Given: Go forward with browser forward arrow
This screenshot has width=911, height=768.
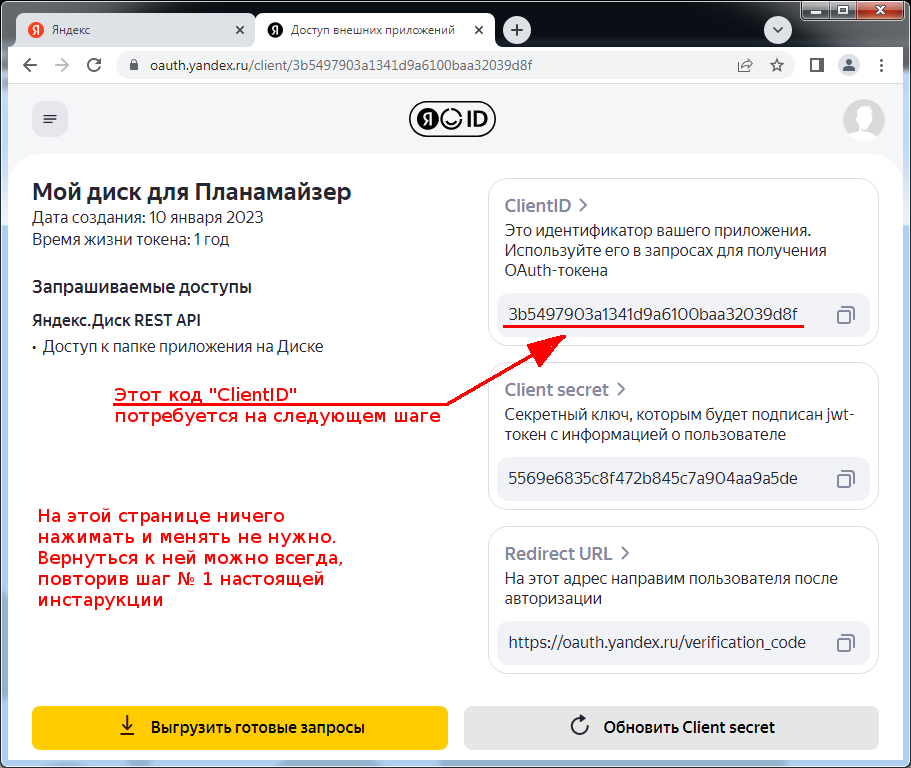Looking at the screenshot, I should coord(62,65).
